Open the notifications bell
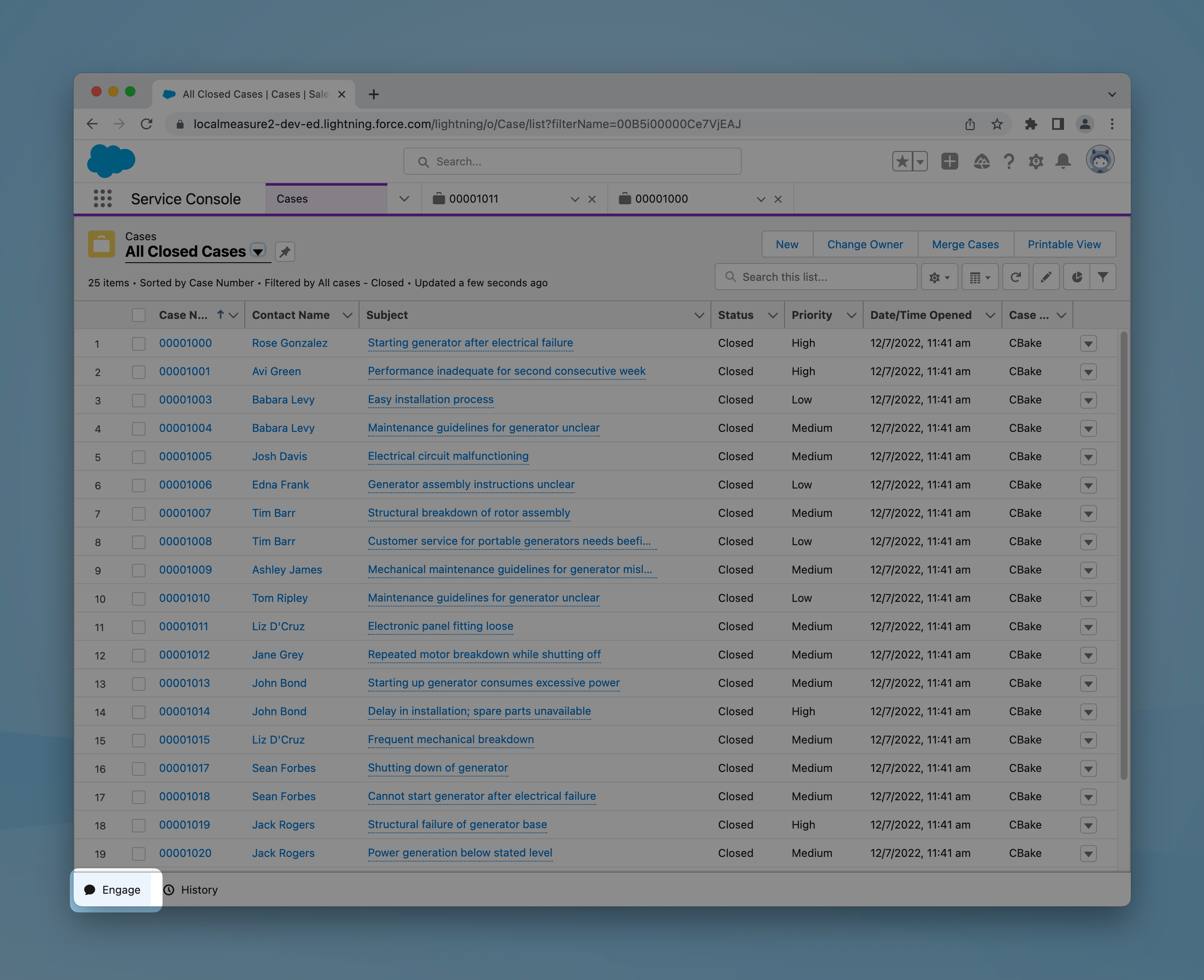This screenshot has width=1204, height=980. 1063,162
